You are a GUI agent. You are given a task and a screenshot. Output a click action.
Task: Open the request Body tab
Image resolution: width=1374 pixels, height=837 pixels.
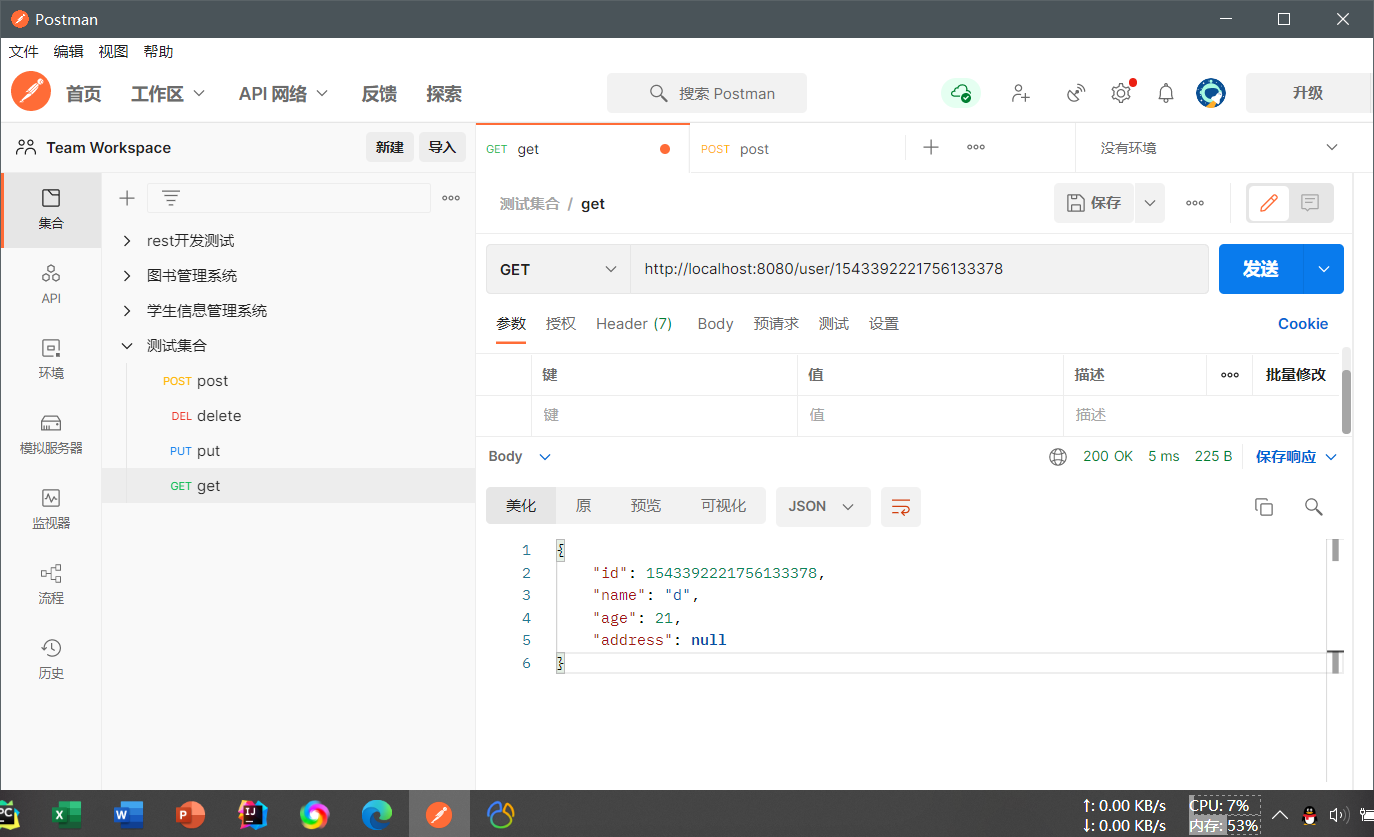715,324
